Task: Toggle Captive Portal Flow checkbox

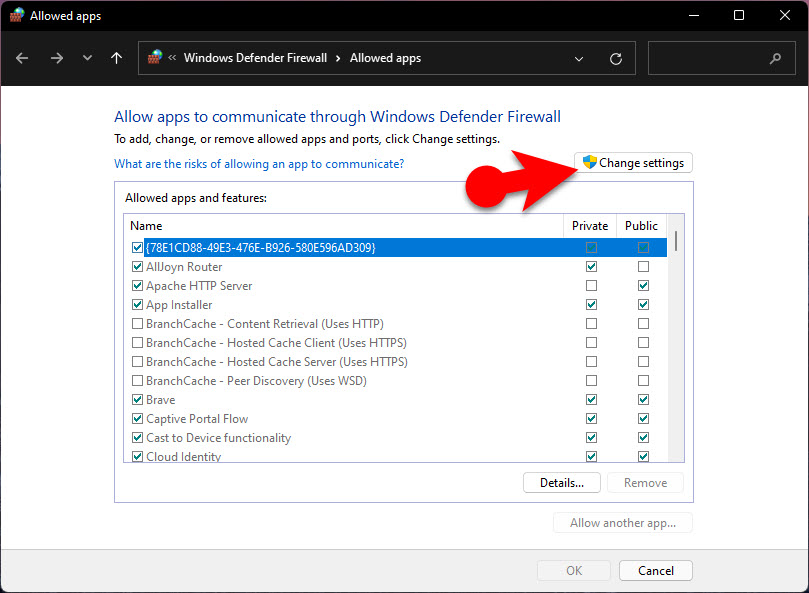Action: [137, 419]
